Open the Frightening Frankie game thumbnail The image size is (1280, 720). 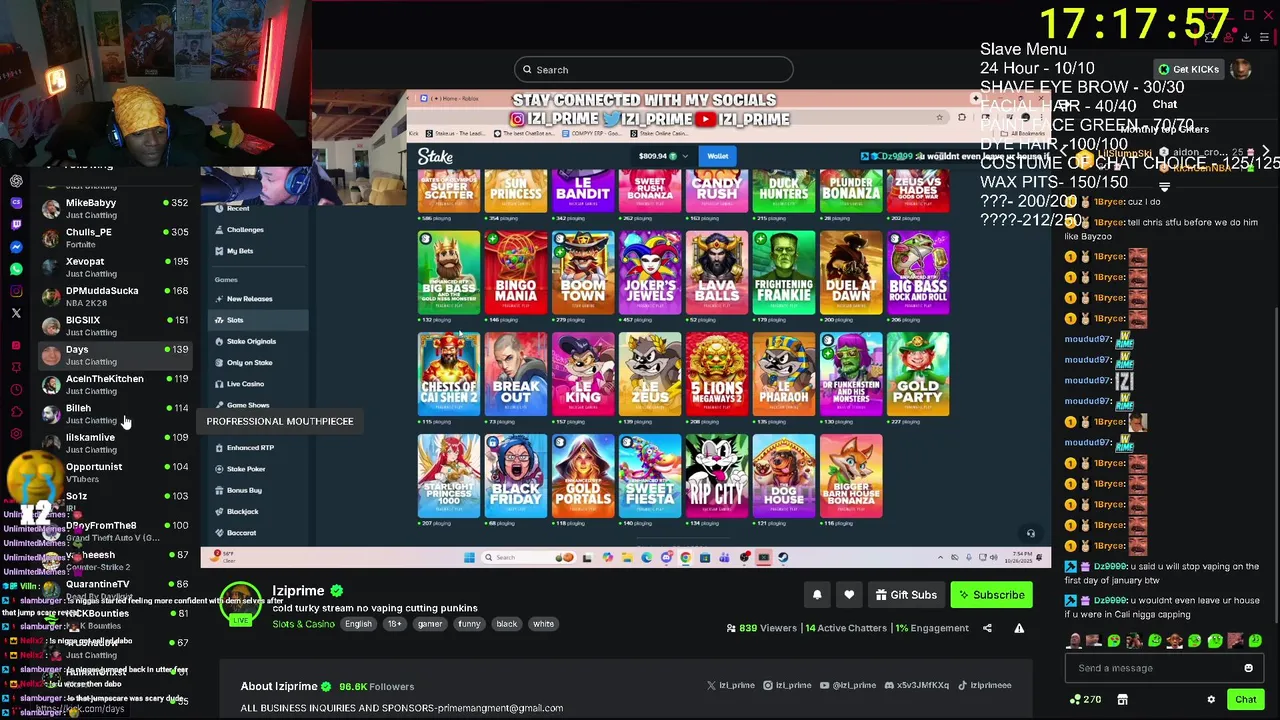click(x=784, y=273)
